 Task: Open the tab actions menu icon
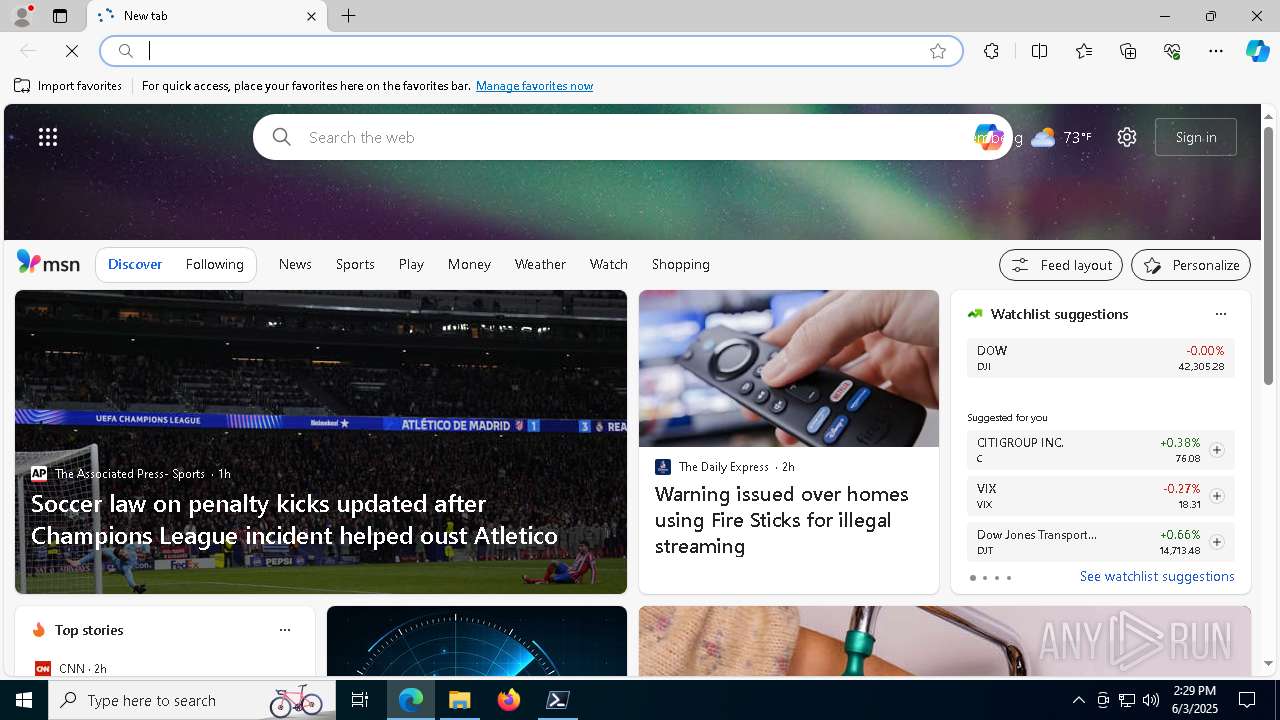pos(60,16)
